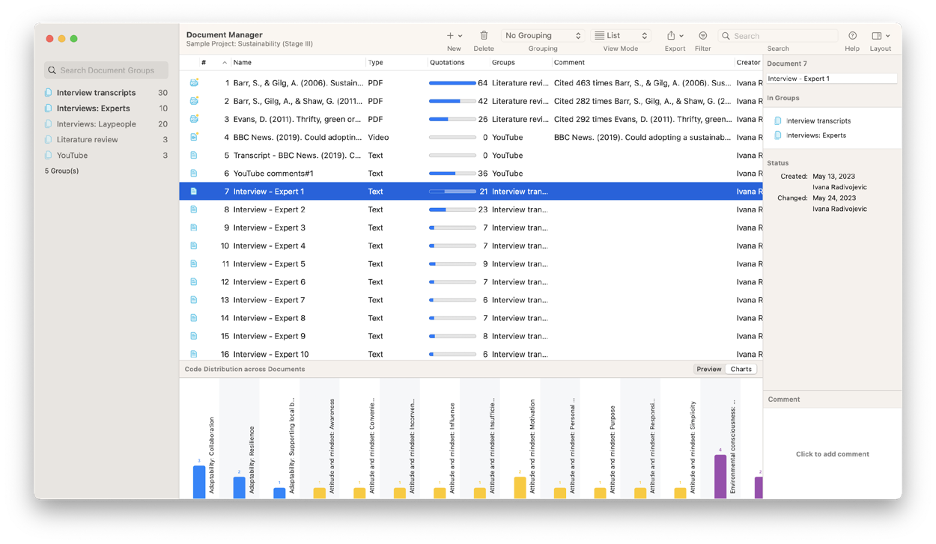Click the PDF icon of document 1

pyautogui.click(x=194, y=83)
